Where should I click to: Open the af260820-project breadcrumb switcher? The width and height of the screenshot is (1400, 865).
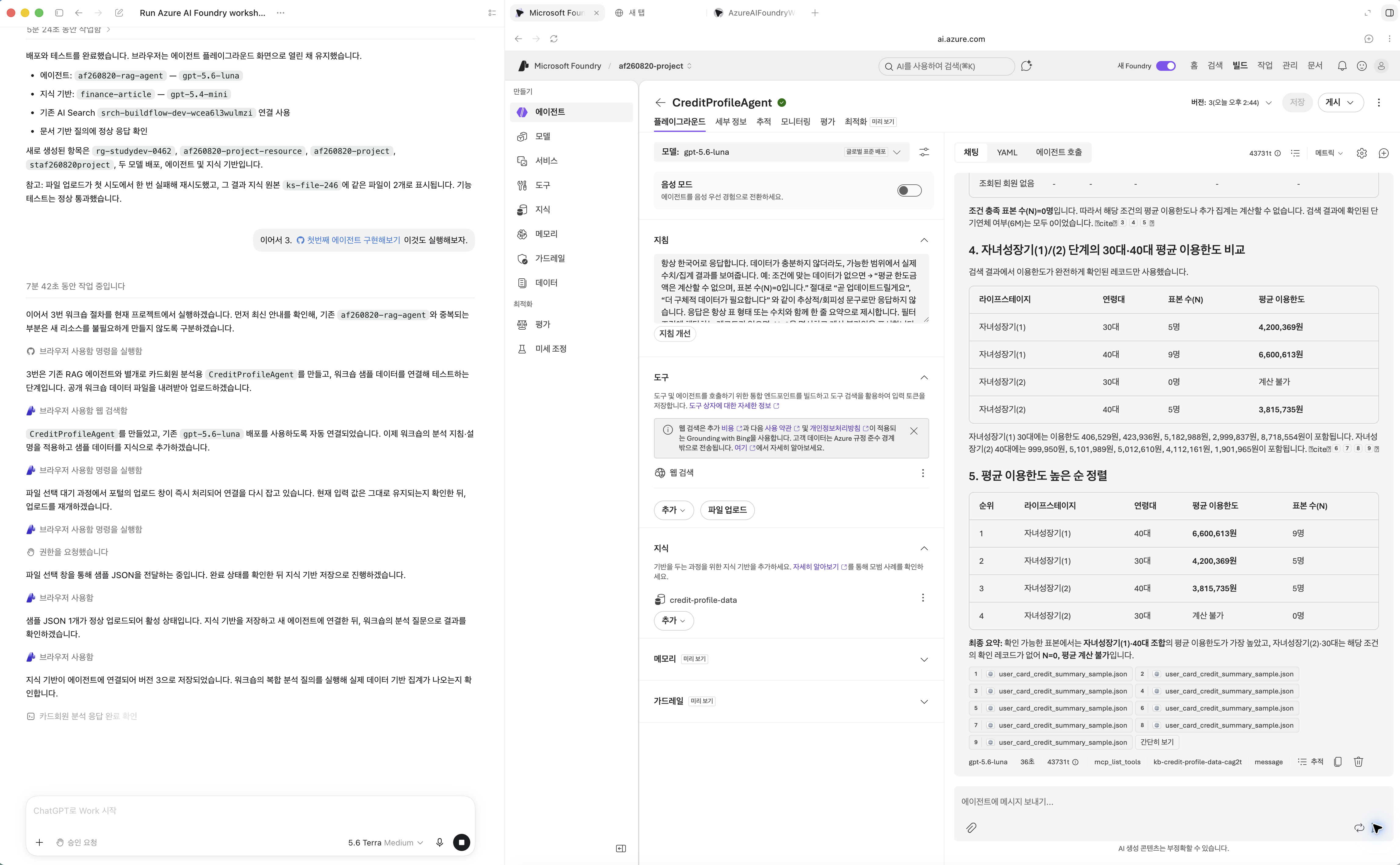click(x=655, y=66)
